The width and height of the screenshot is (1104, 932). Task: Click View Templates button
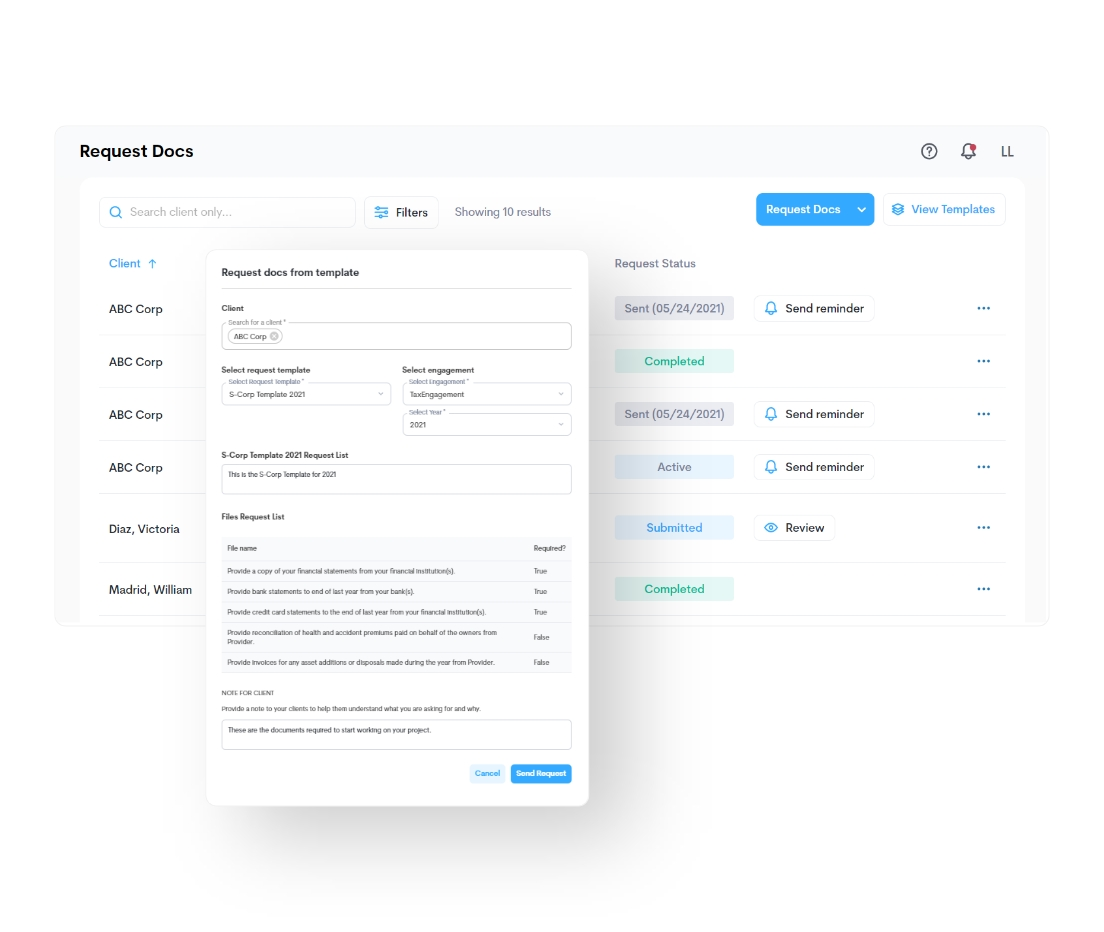[x=943, y=210]
